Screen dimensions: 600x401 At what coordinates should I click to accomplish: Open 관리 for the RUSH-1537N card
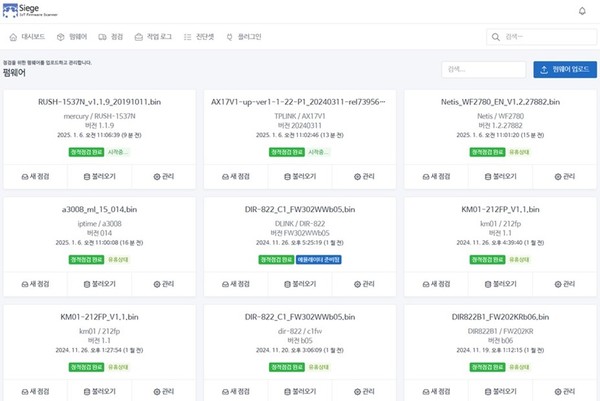tap(164, 176)
